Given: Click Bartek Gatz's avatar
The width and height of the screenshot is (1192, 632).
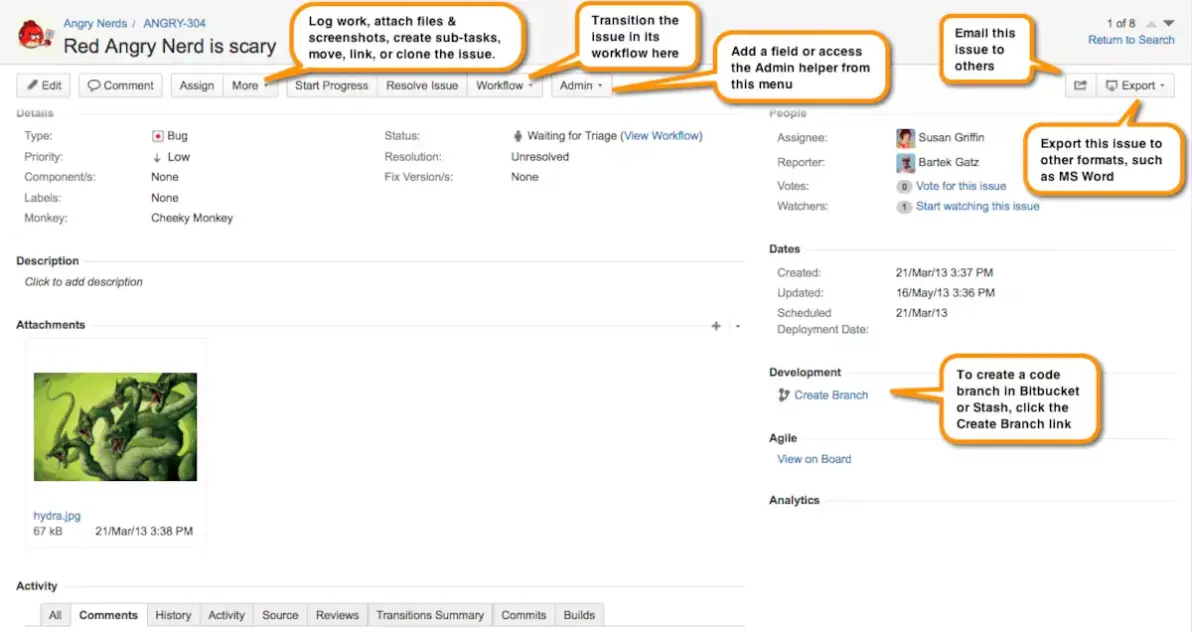Looking at the screenshot, I should [x=905, y=163].
